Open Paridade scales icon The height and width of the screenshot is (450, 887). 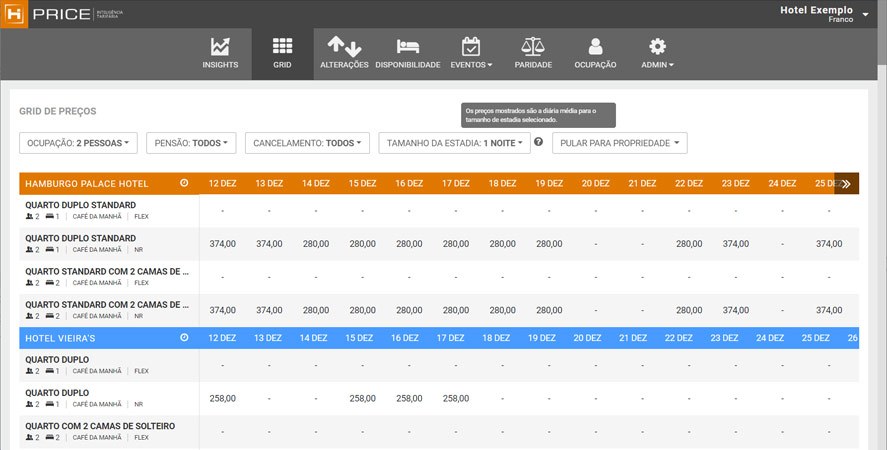(x=533, y=47)
